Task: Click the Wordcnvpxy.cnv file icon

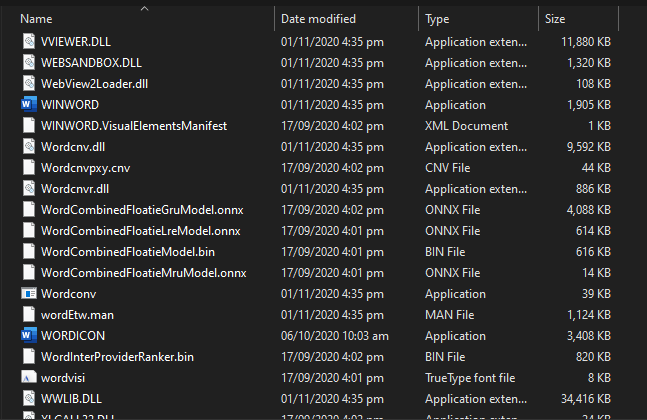Action: click(29, 168)
